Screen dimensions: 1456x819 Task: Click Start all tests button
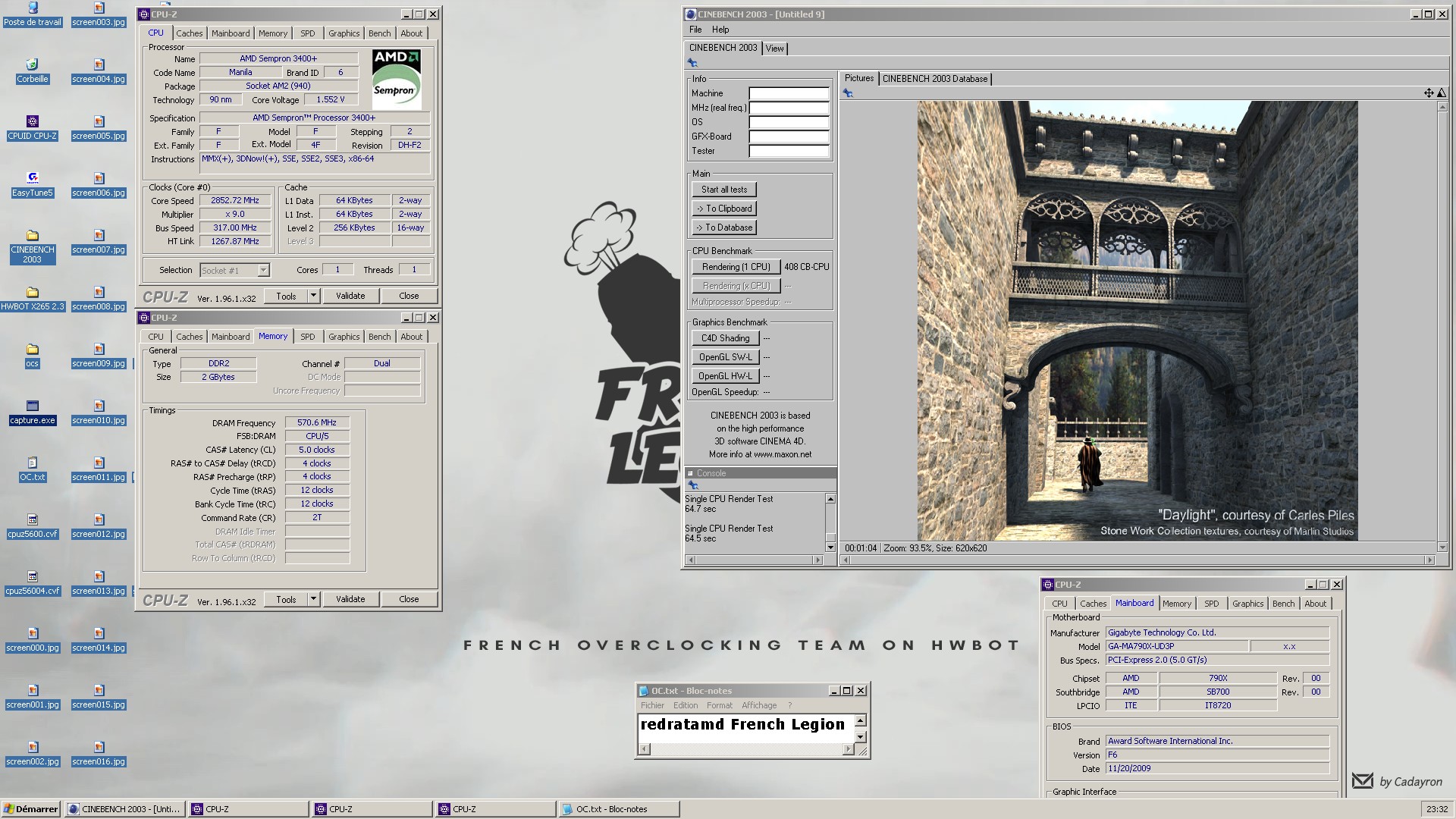coord(724,190)
